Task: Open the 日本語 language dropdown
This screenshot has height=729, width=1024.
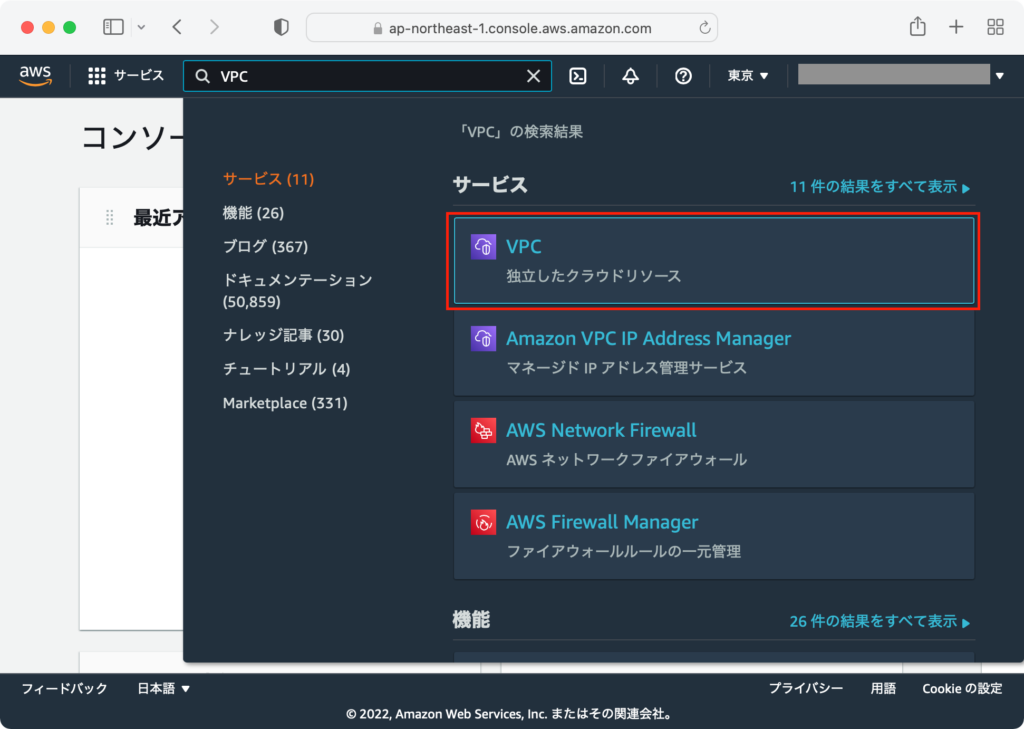Action: (163, 688)
